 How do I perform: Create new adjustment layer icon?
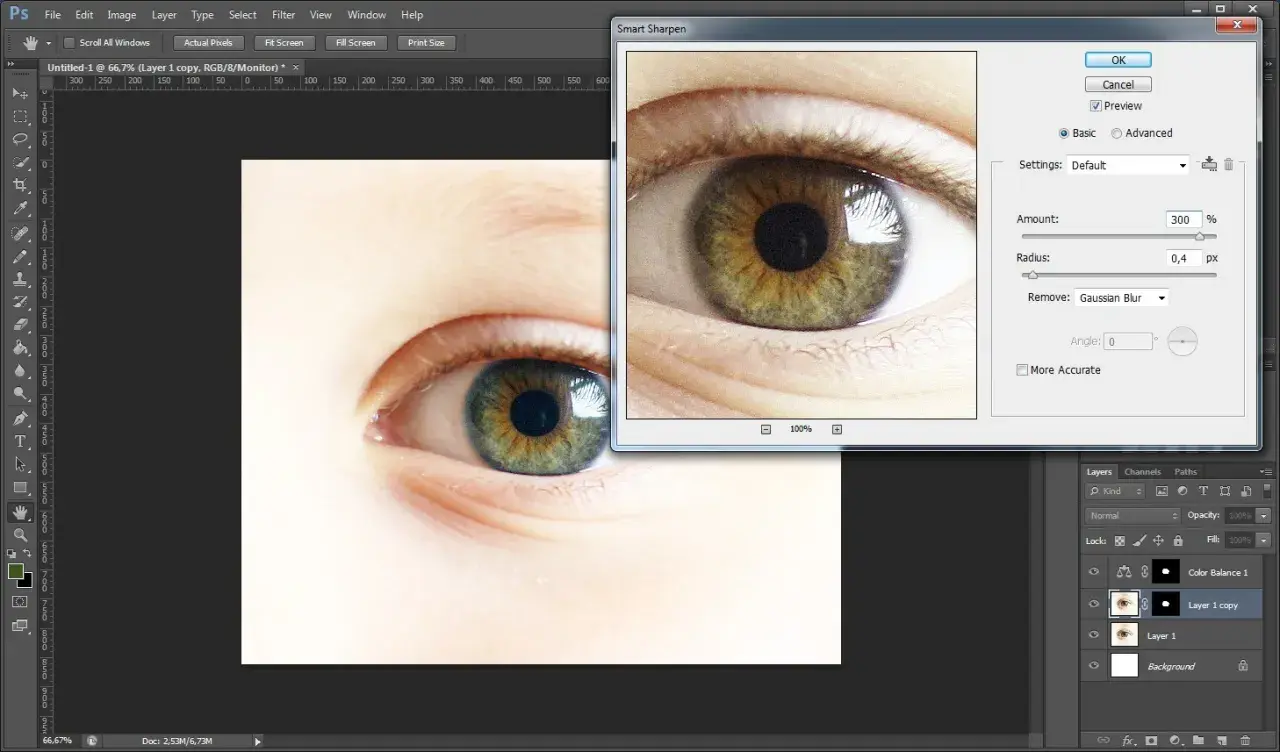click(x=1175, y=741)
